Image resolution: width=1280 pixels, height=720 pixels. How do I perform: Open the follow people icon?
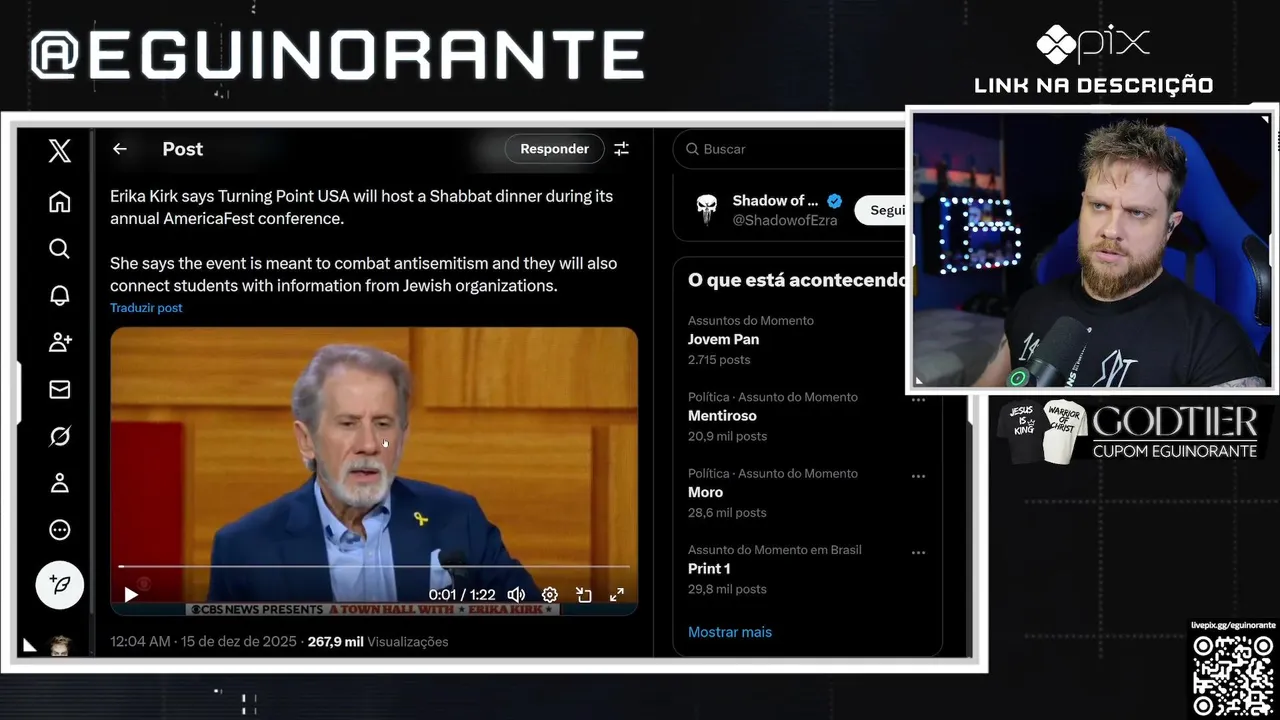[59, 342]
